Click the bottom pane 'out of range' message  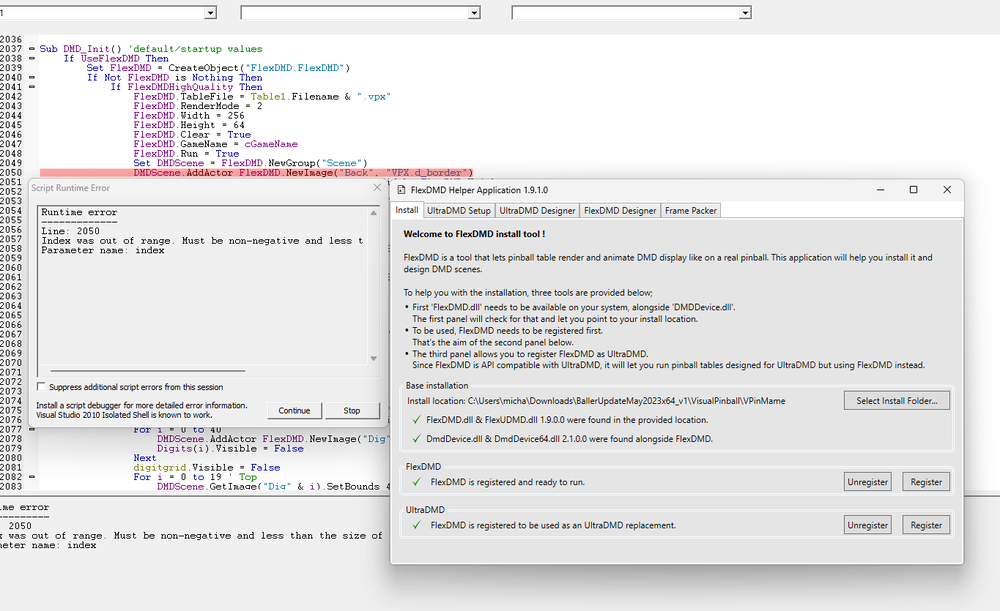pyautogui.click(x=191, y=536)
